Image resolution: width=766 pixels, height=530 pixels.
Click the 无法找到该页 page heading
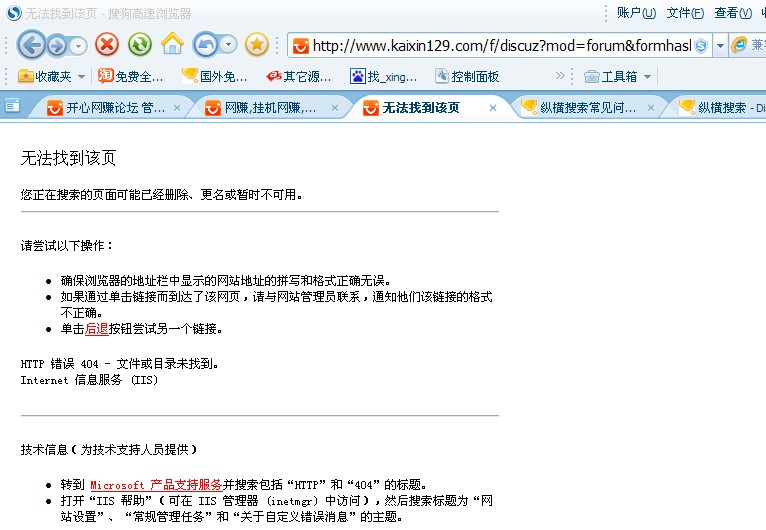[68, 158]
